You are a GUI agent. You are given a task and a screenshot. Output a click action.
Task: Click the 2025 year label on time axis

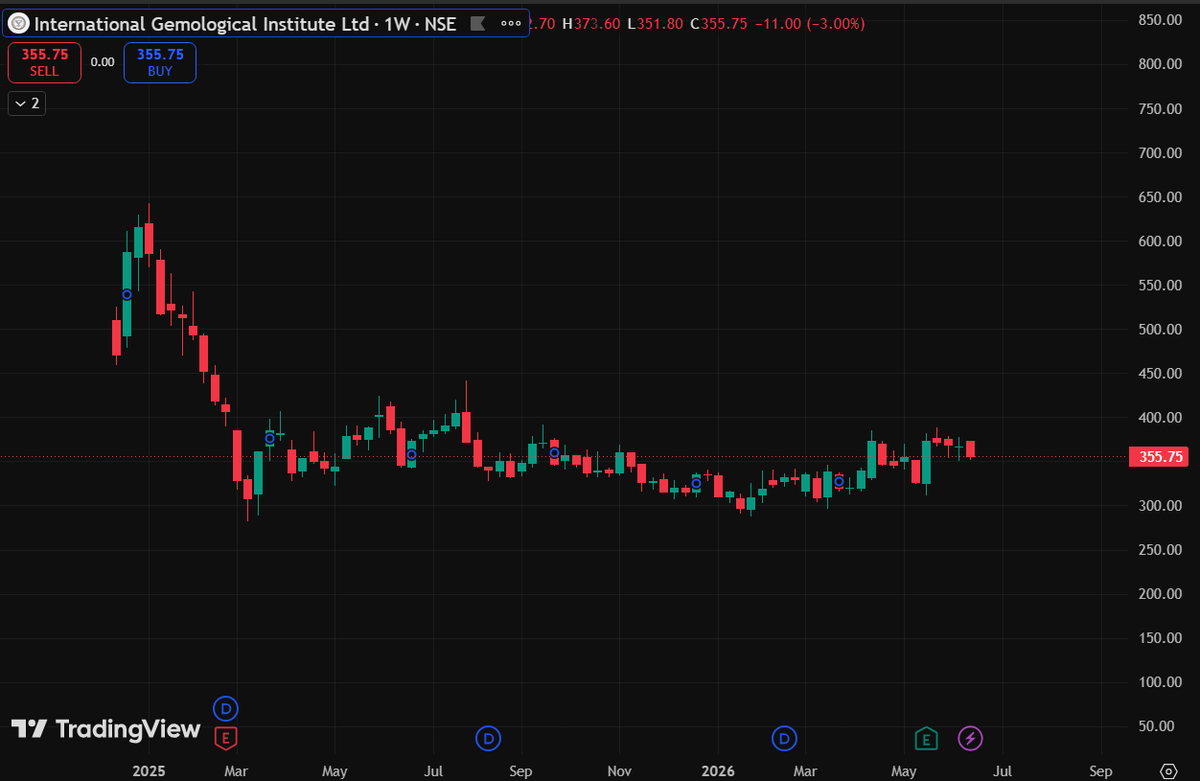[x=148, y=771]
